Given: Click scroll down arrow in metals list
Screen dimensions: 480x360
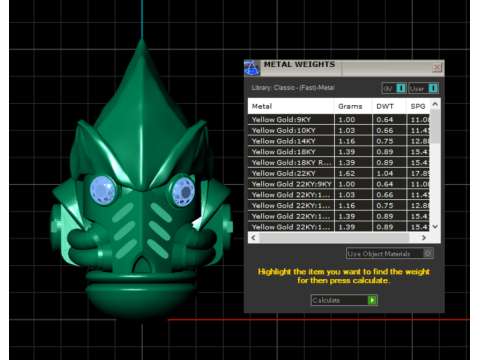Looking at the screenshot, I should click(x=435, y=227).
